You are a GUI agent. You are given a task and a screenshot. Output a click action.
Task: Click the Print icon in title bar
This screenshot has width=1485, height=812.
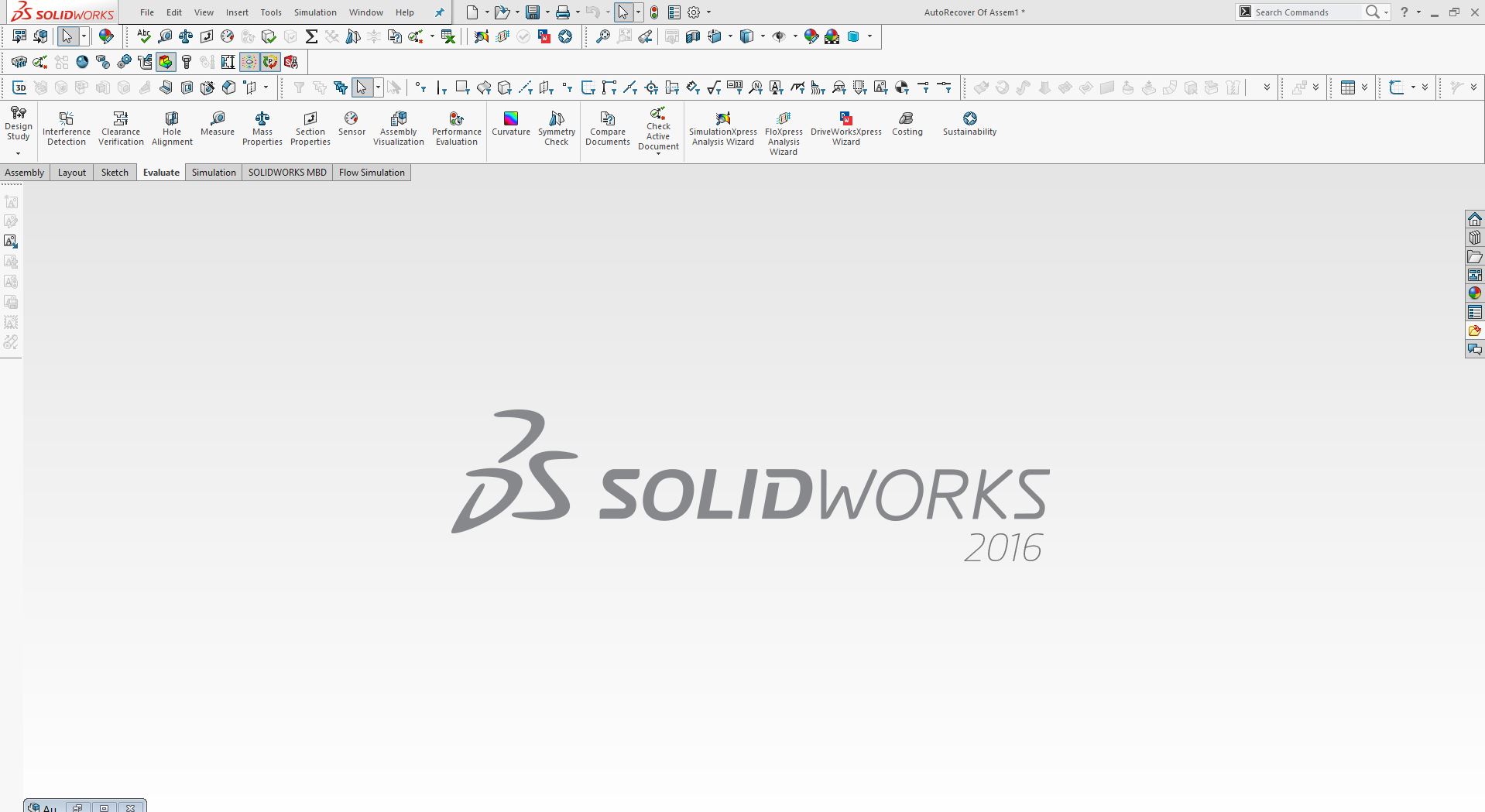coord(563,12)
